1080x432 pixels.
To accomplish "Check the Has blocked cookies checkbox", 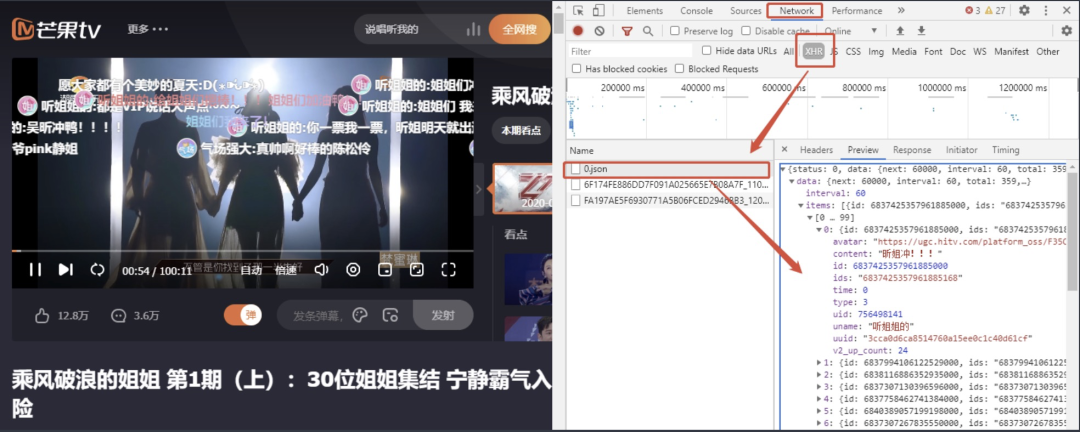I will coord(577,69).
